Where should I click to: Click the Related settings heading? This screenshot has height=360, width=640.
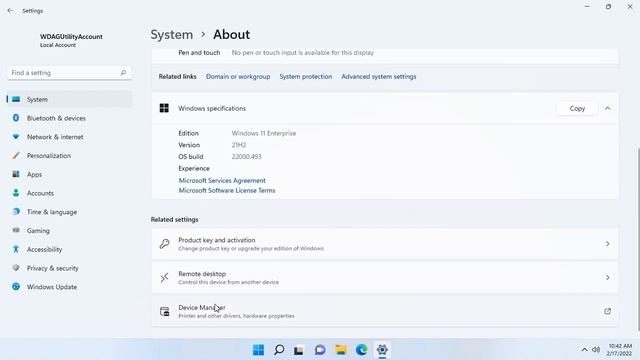tap(174, 220)
